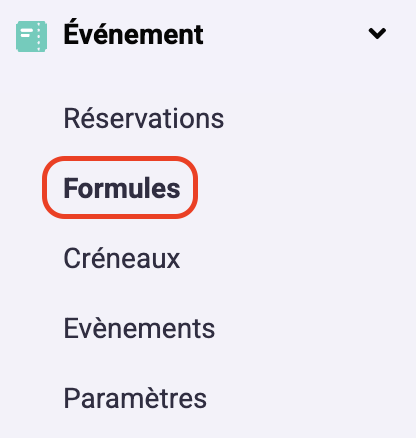Open the Réservations menu entry

coord(144,118)
